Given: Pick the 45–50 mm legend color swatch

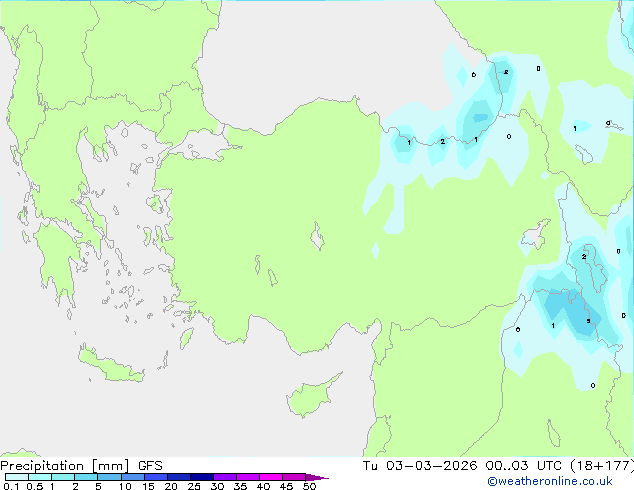Looking at the screenshot, I should 294,477.
